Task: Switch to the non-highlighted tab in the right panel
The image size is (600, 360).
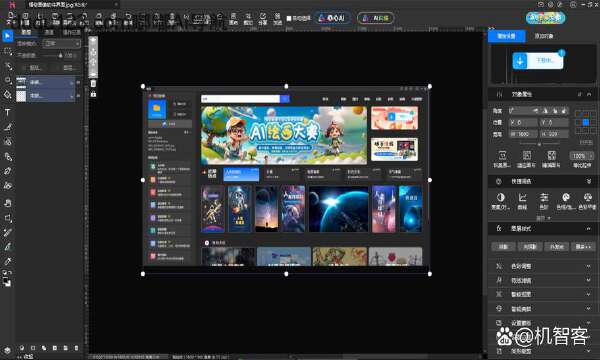Action: pyautogui.click(x=544, y=36)
